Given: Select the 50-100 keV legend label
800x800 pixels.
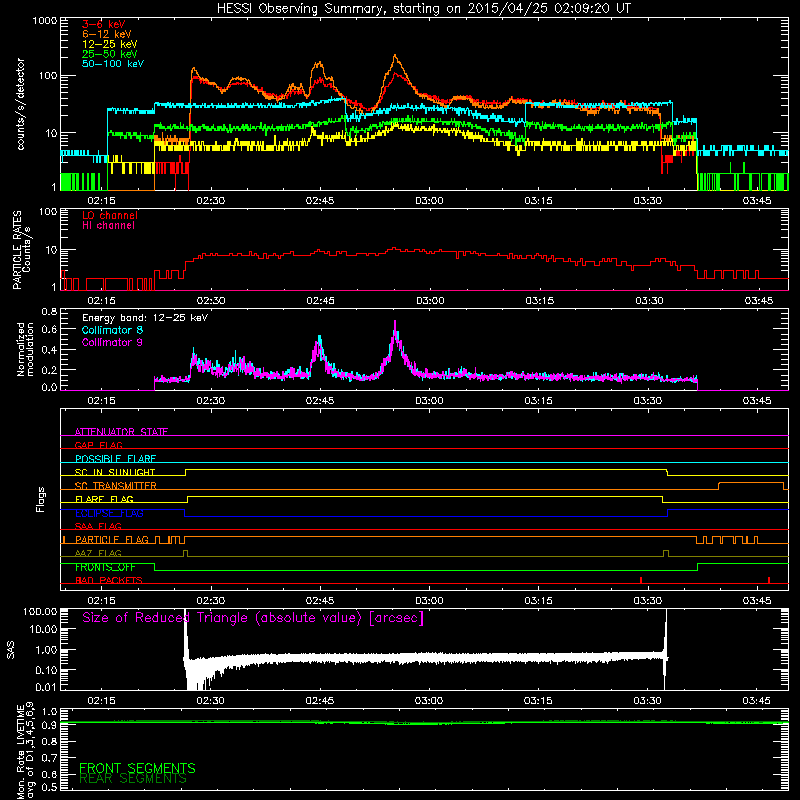Looking at the screenshot, I should (113, 64).
